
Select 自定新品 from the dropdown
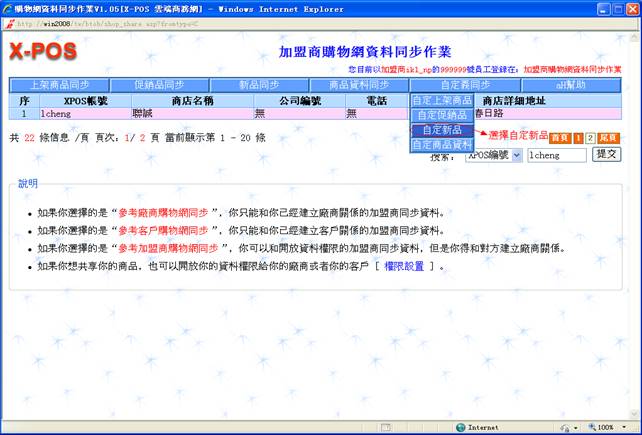[x=441, y=130]
